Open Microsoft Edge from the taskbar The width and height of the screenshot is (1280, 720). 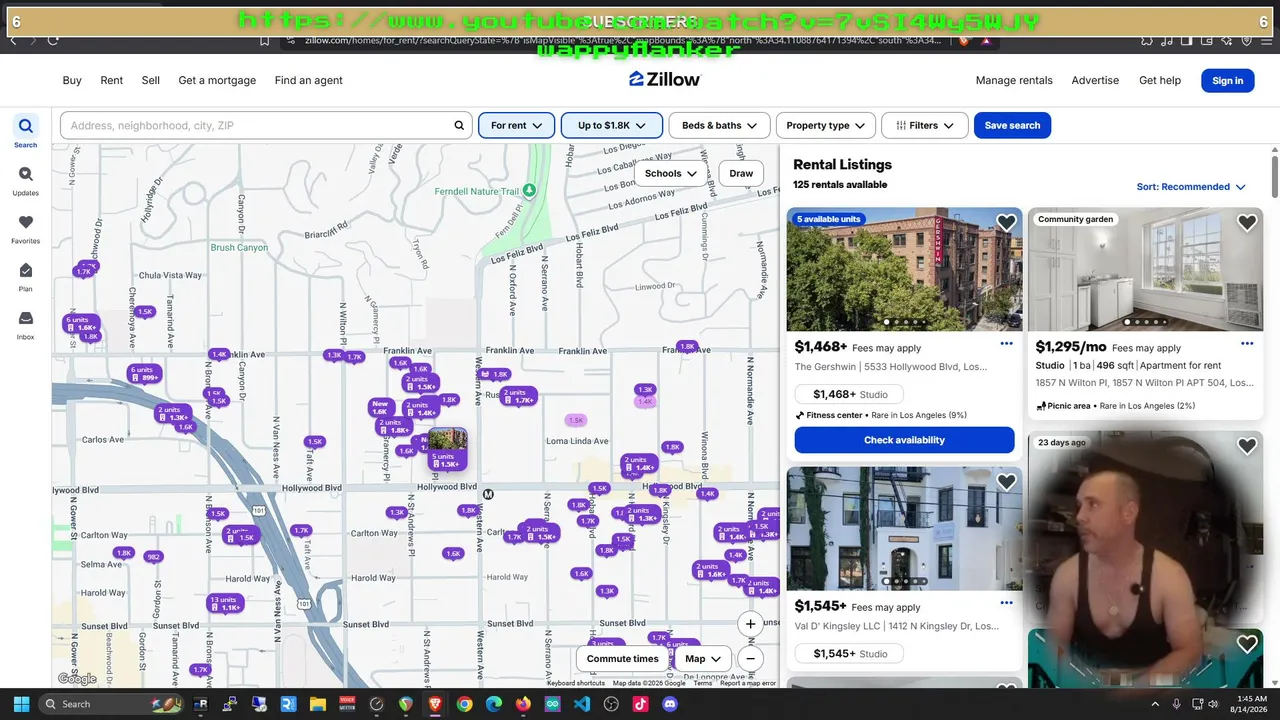(494, 704)
